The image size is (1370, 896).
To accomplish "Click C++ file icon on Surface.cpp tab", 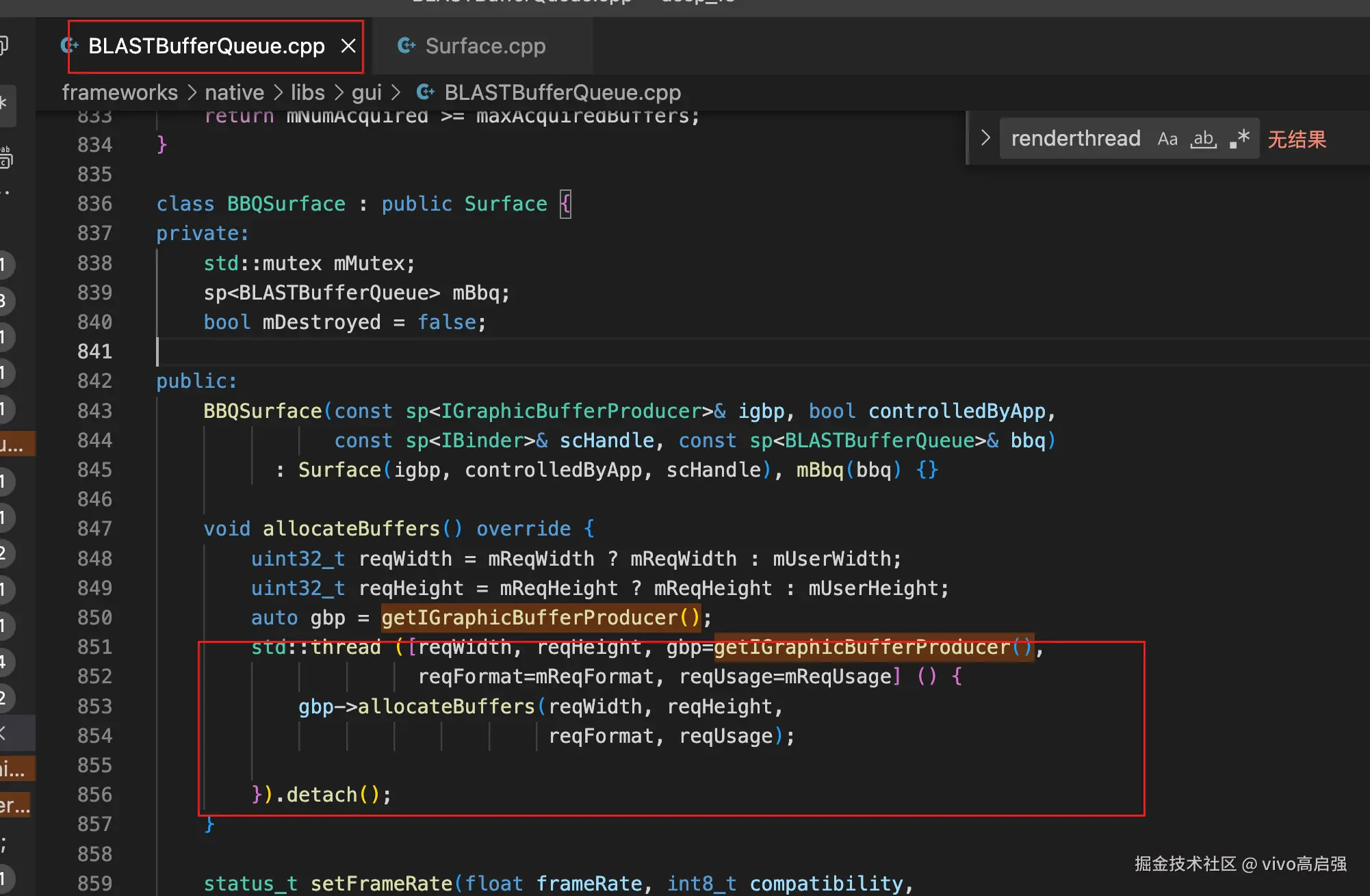I will pyautogui.click(x=406, y=46).
